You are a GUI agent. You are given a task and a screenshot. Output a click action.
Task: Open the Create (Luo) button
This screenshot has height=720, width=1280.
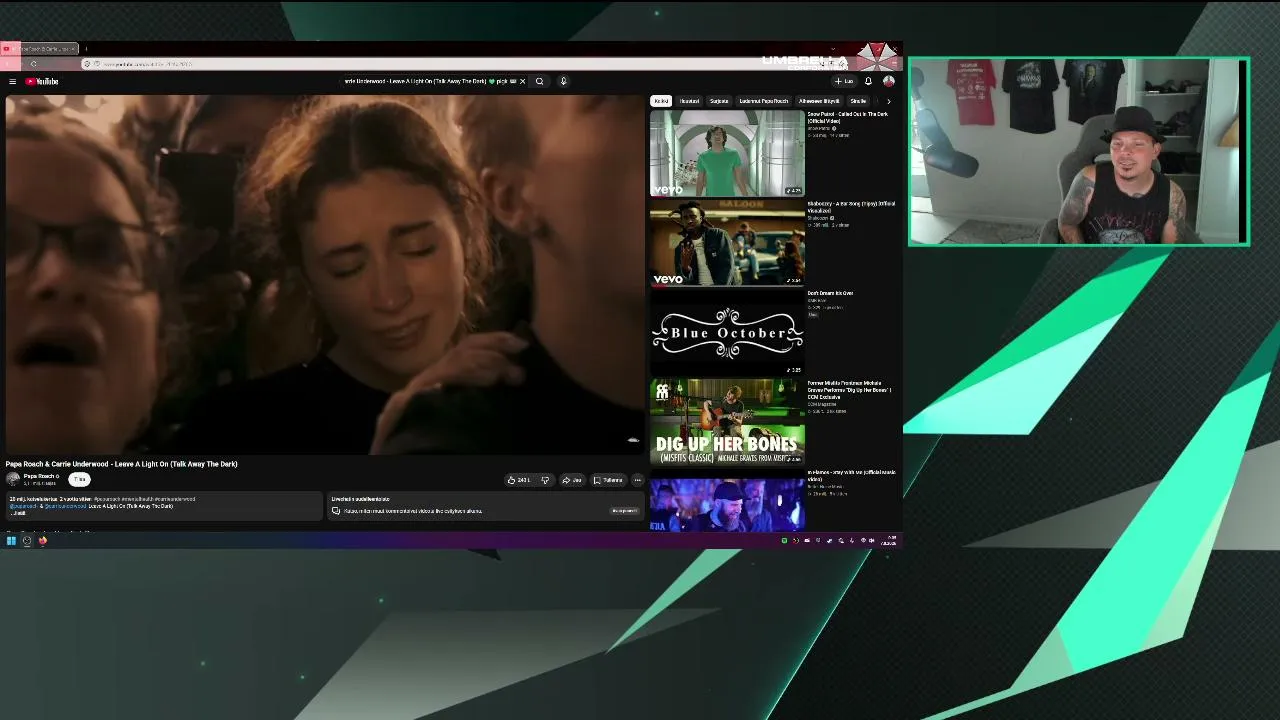[x=844, y=81]
